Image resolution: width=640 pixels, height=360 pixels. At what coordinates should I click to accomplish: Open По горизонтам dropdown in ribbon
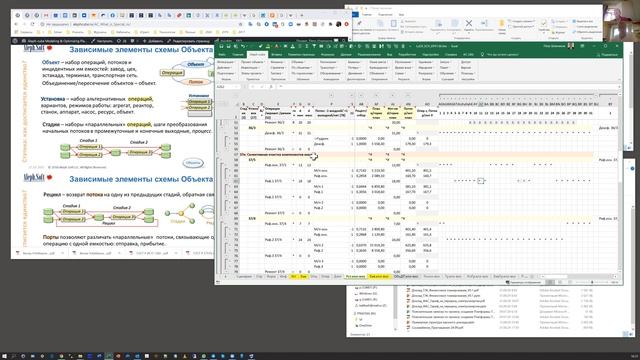point(303,73)
